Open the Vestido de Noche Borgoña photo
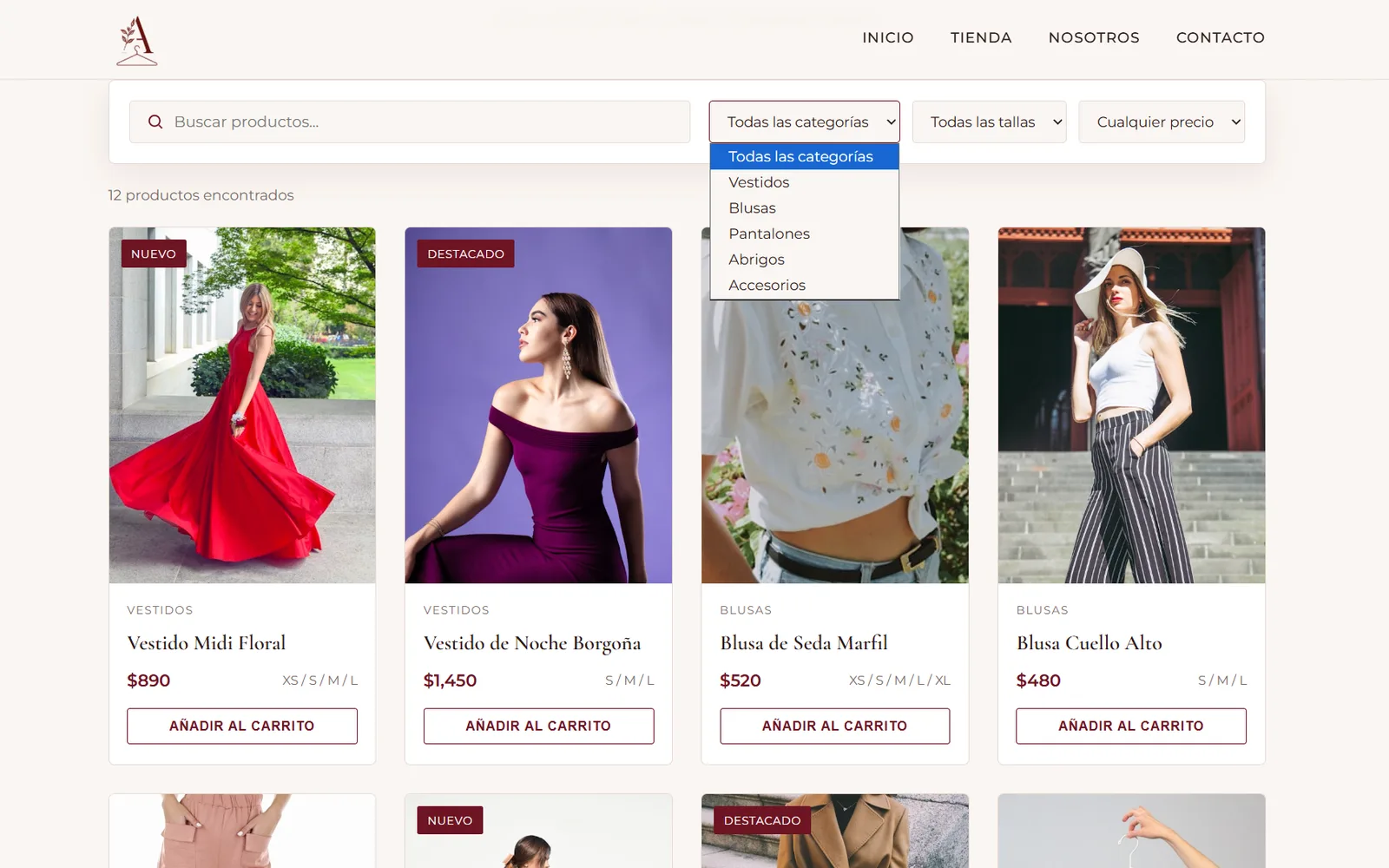The width and height of the screenshot is (1389, 868). click(x=538, y=405)
